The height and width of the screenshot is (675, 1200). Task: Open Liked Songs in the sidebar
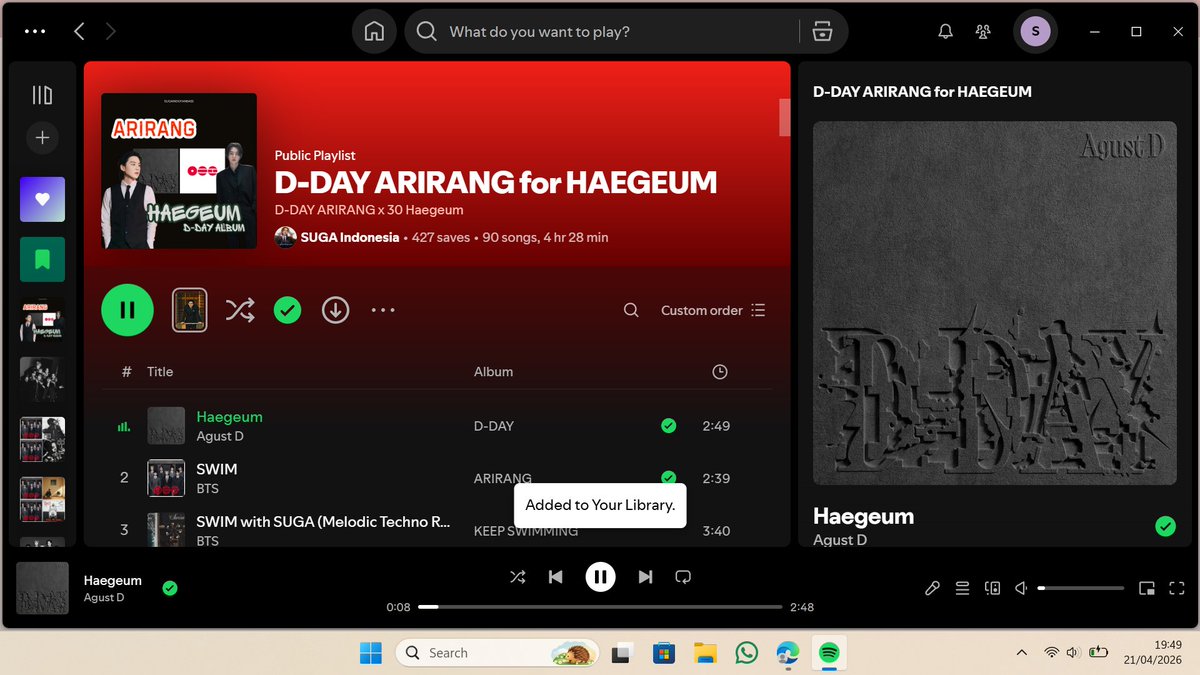(x=42, y=199)
